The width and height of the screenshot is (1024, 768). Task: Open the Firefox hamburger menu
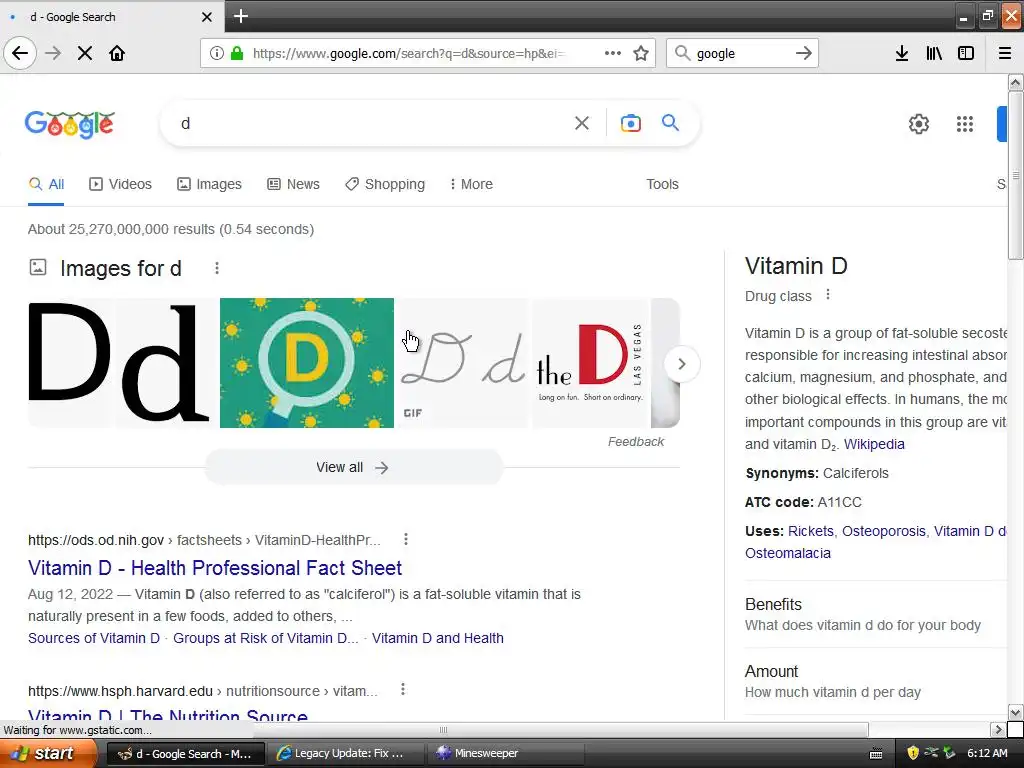1005,53
